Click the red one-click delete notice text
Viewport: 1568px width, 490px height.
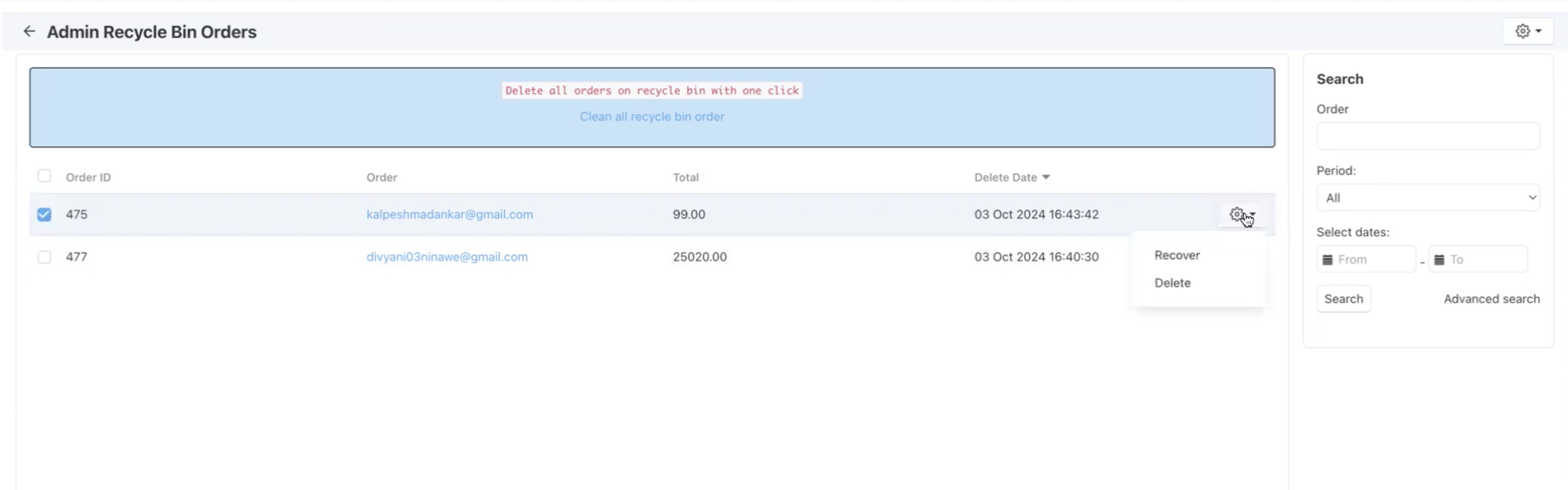(652, 91)
